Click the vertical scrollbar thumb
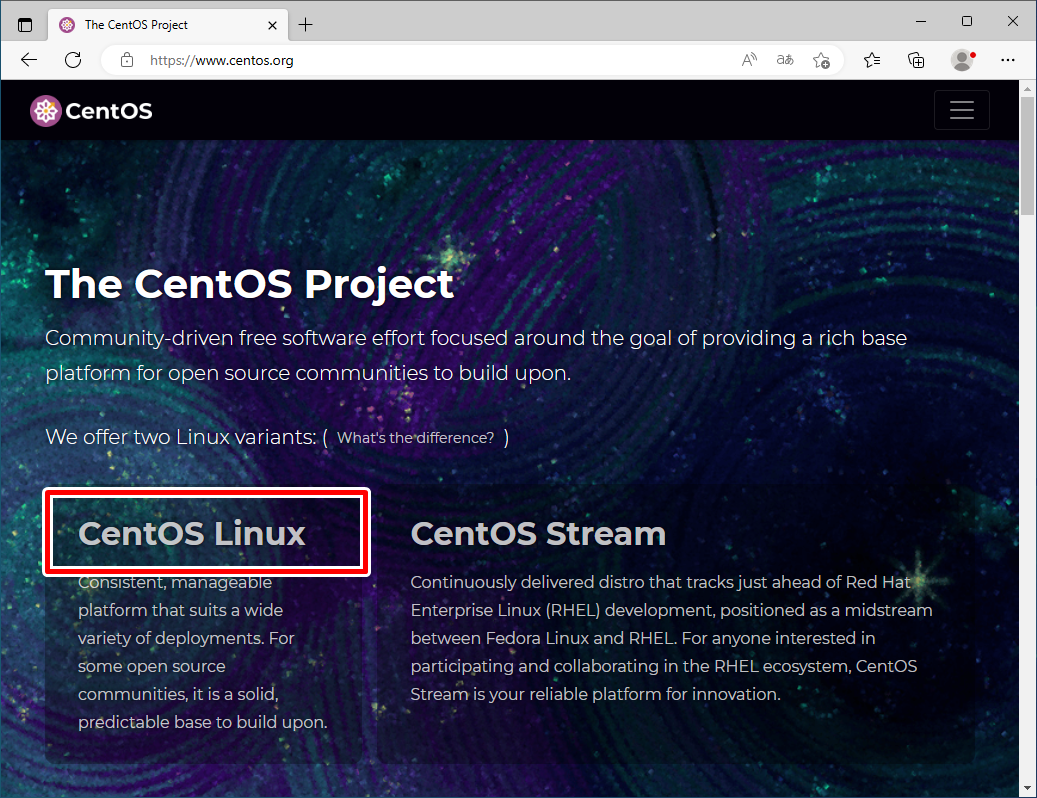Image resolution: width=1037 pixels, height=798 pixels. click(1027, 156)
